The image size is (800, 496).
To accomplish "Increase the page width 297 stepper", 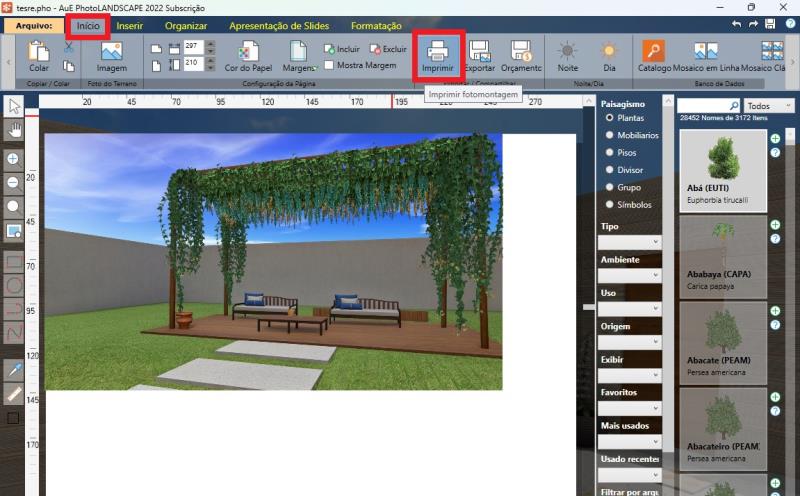I will point(211,44).
